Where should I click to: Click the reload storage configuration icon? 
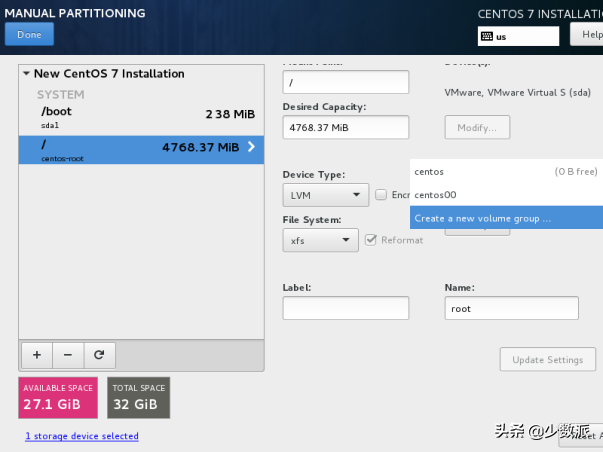[x=99, y=354]
